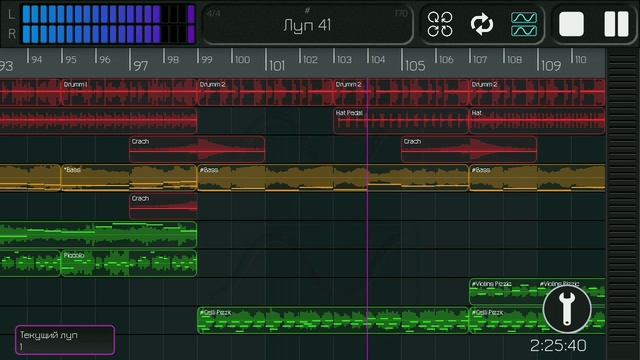Select the Hat Pedal clip

[401, 121]
